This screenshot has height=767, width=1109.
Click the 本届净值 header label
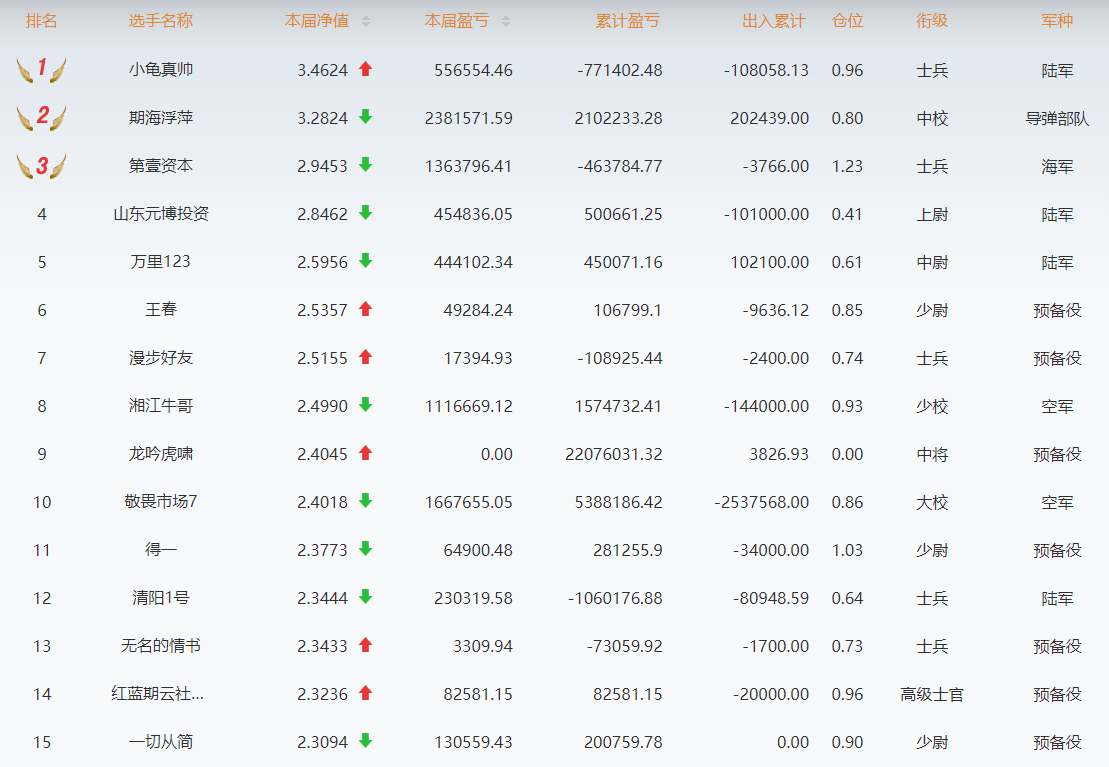coord(317,21)
